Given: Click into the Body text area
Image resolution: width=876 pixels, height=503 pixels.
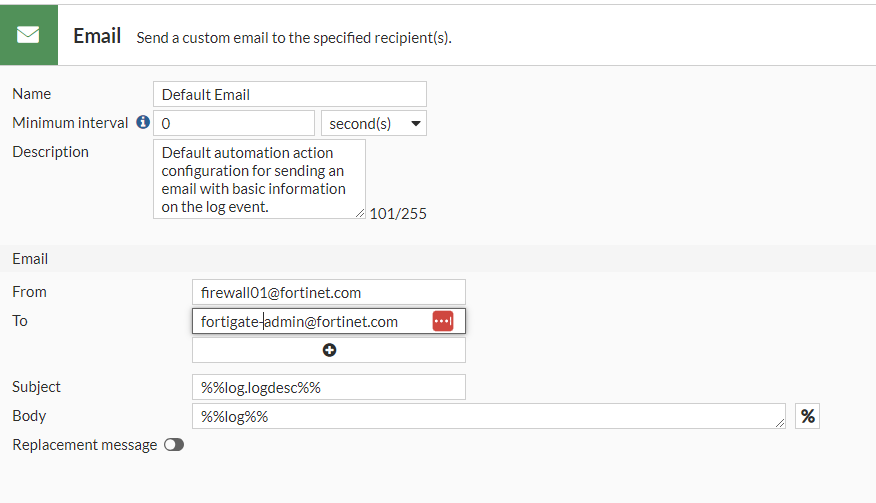Looking at the screenshot, I should tap(486, 416).
